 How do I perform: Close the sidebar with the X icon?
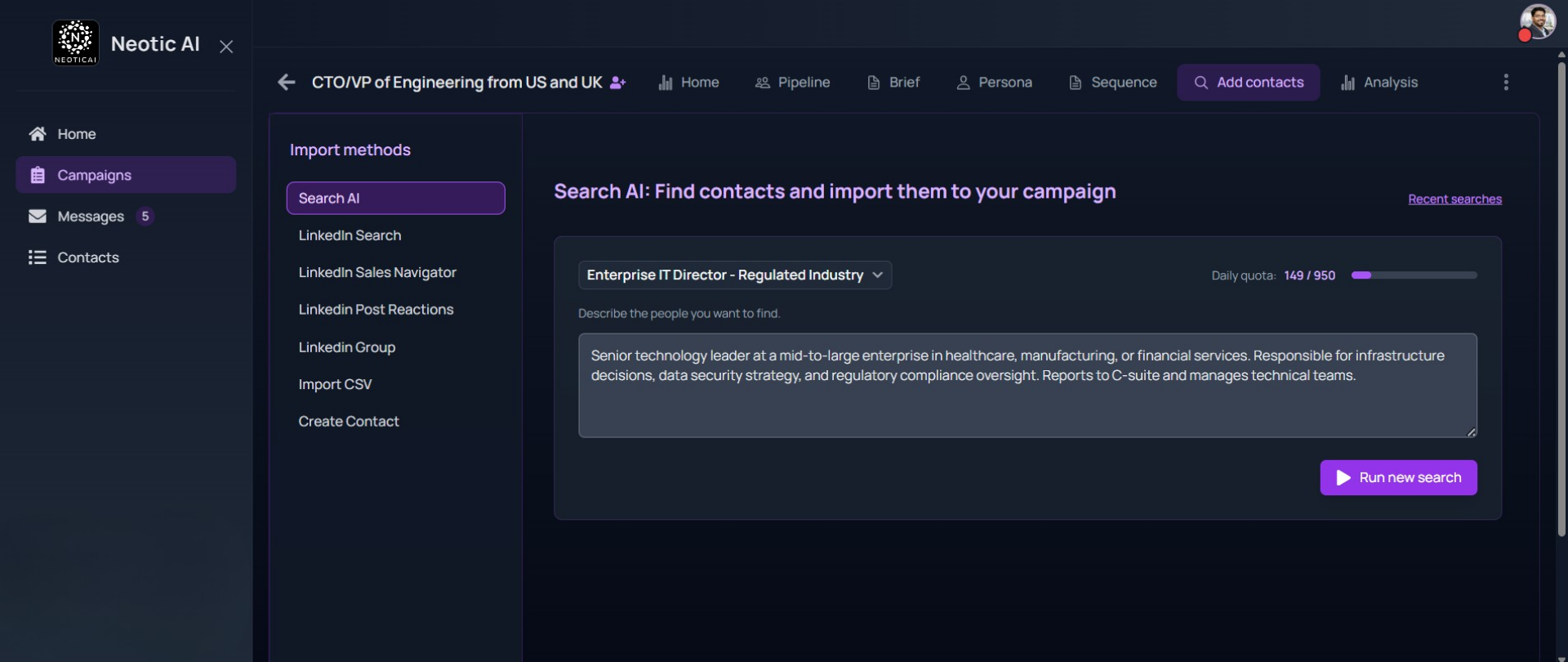pos(227,46)
